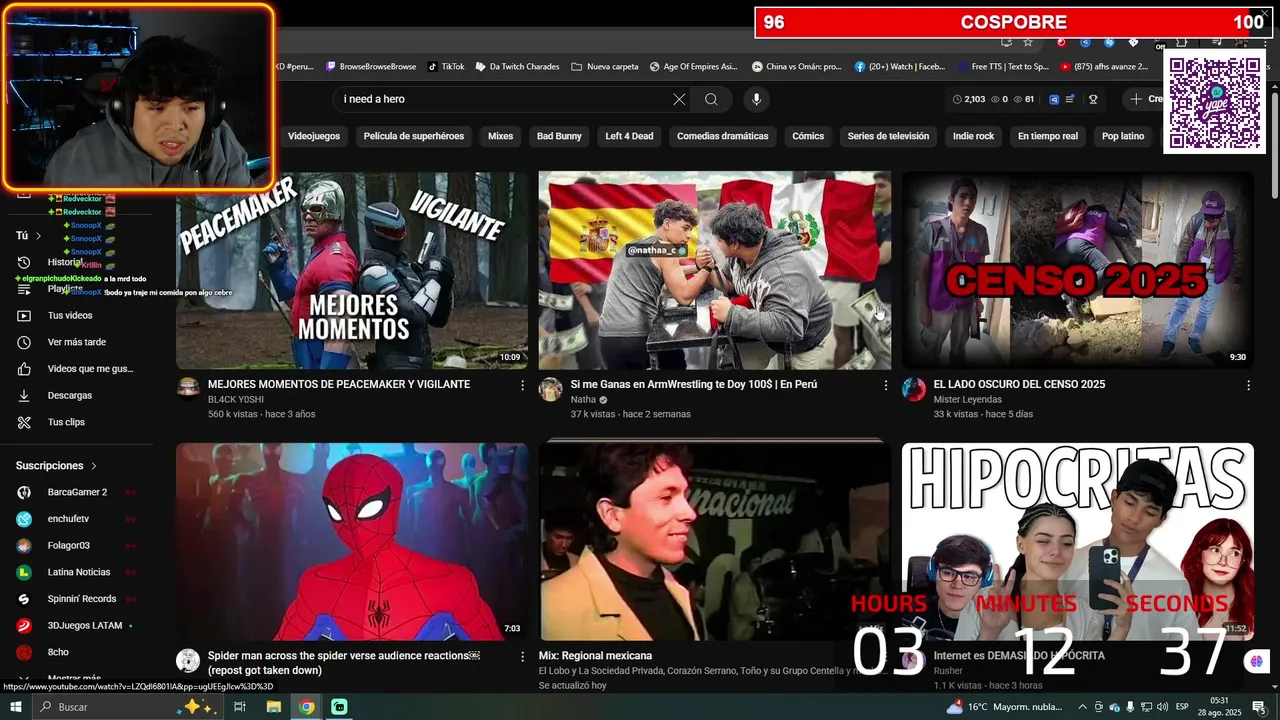Click the bookmark star in the address bar

click(1027, 42)
